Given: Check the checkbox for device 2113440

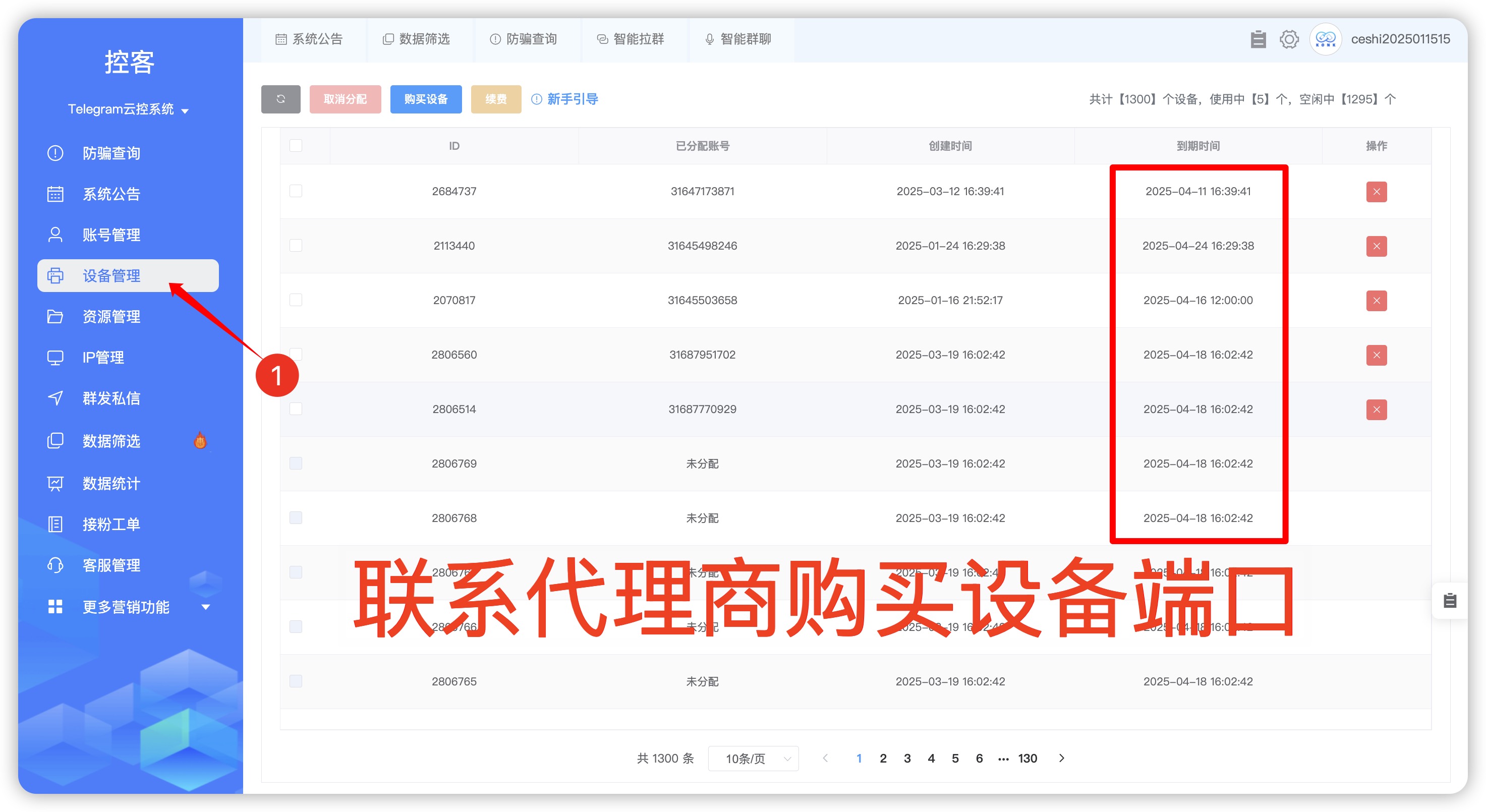Looking at the screenshot, I should point(296,246).
